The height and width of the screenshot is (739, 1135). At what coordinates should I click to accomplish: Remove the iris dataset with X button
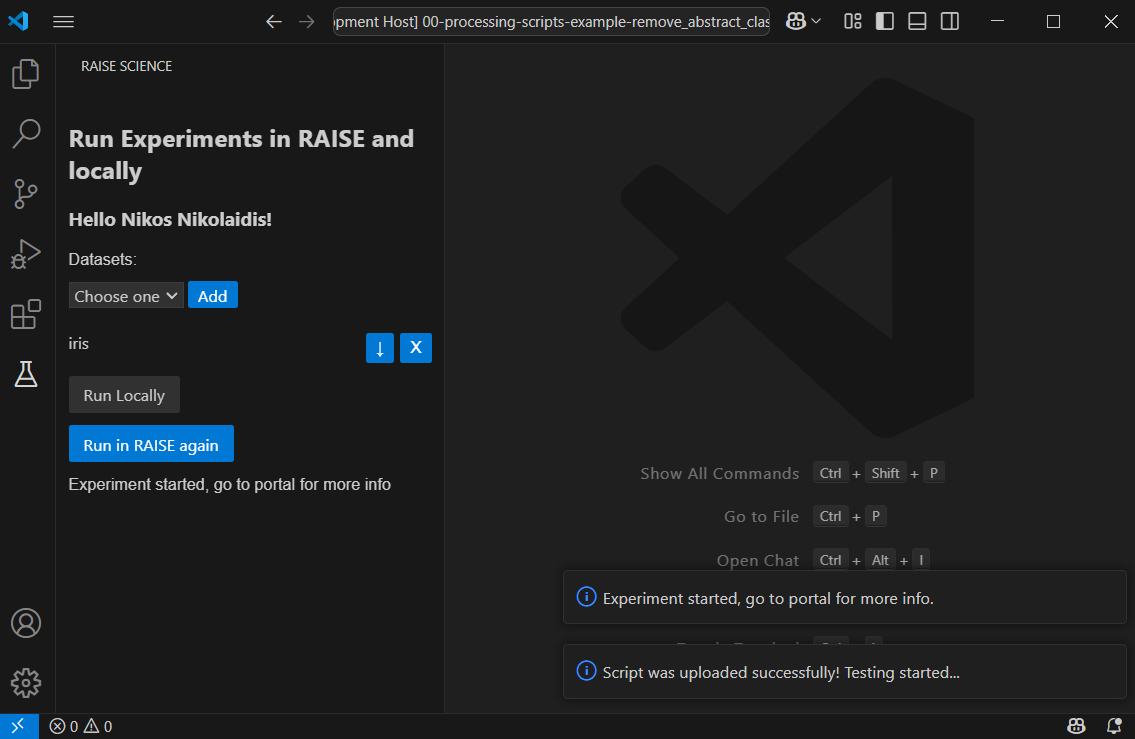[416, 348]
